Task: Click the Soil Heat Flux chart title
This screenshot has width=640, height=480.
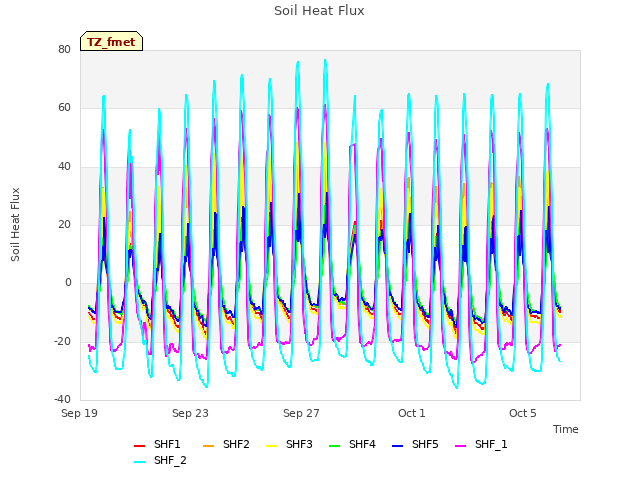Action: coord(319,11)
